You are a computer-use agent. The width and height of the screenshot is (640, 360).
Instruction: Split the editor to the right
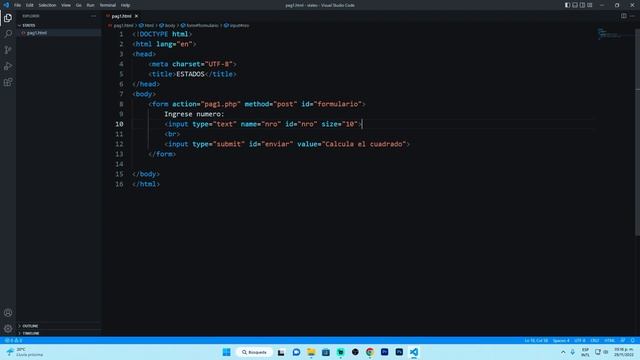coord(624,16)
